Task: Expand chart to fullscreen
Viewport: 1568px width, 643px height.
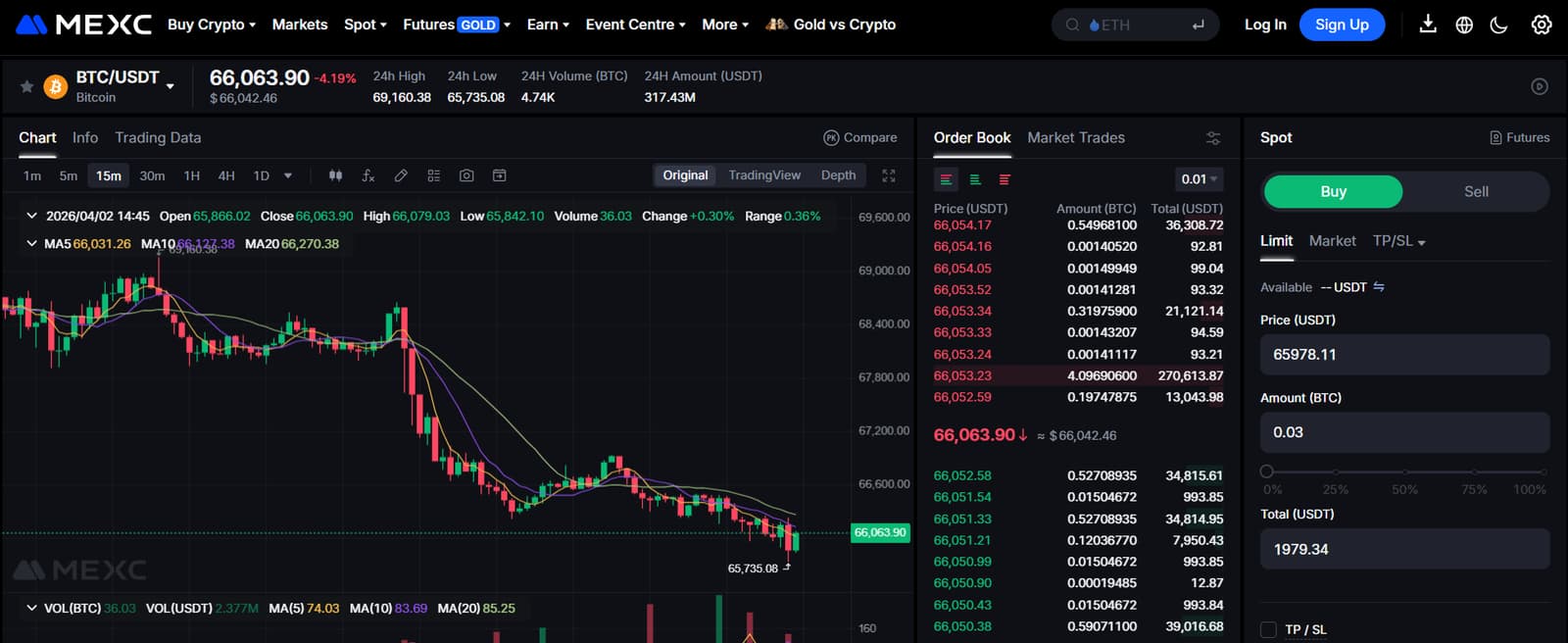Action: [x=889, y=175]
